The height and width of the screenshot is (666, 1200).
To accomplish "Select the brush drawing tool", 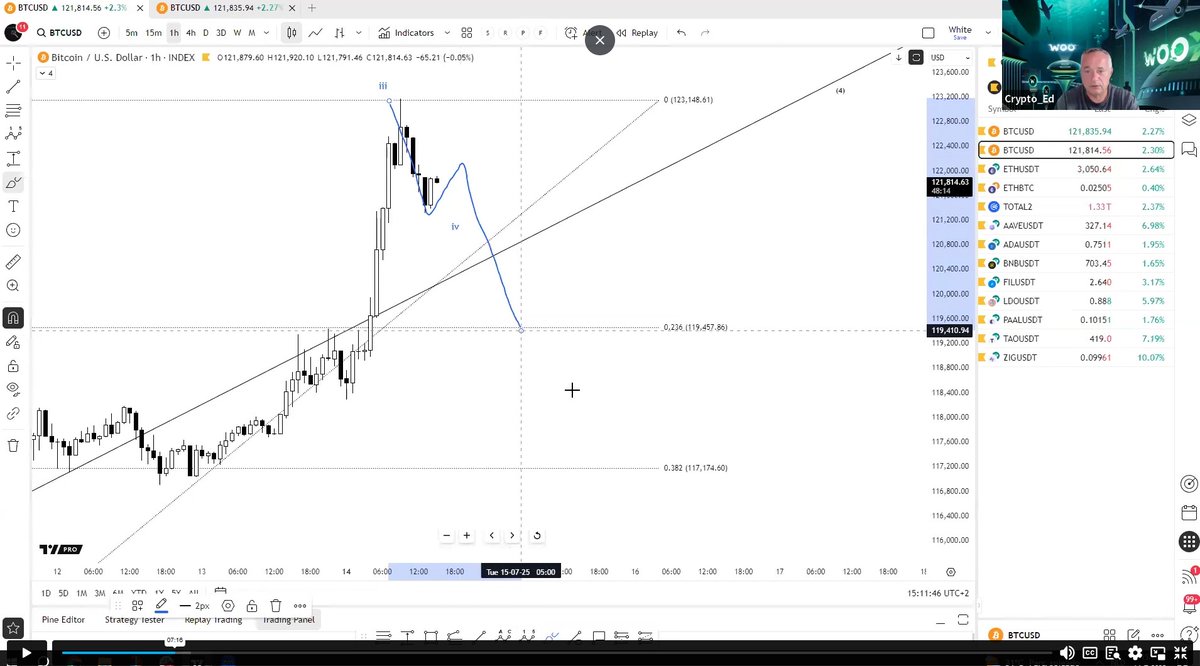I will [x=13, y=183].
